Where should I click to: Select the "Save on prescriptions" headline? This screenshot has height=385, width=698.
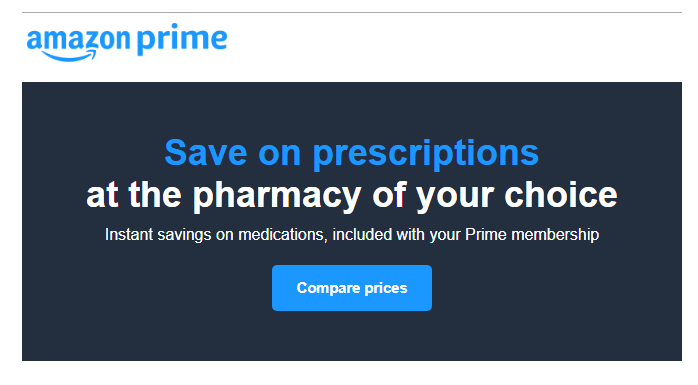352,153
